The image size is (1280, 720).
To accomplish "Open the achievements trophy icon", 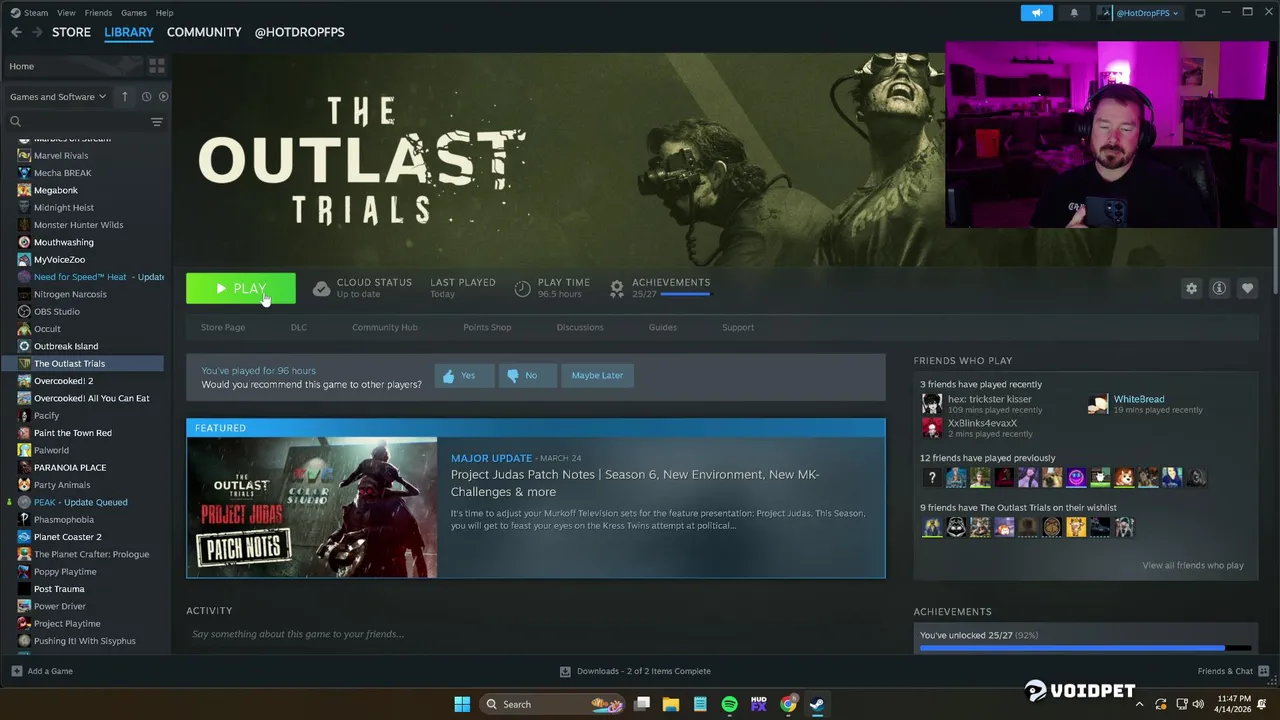I will pos(617,288).
